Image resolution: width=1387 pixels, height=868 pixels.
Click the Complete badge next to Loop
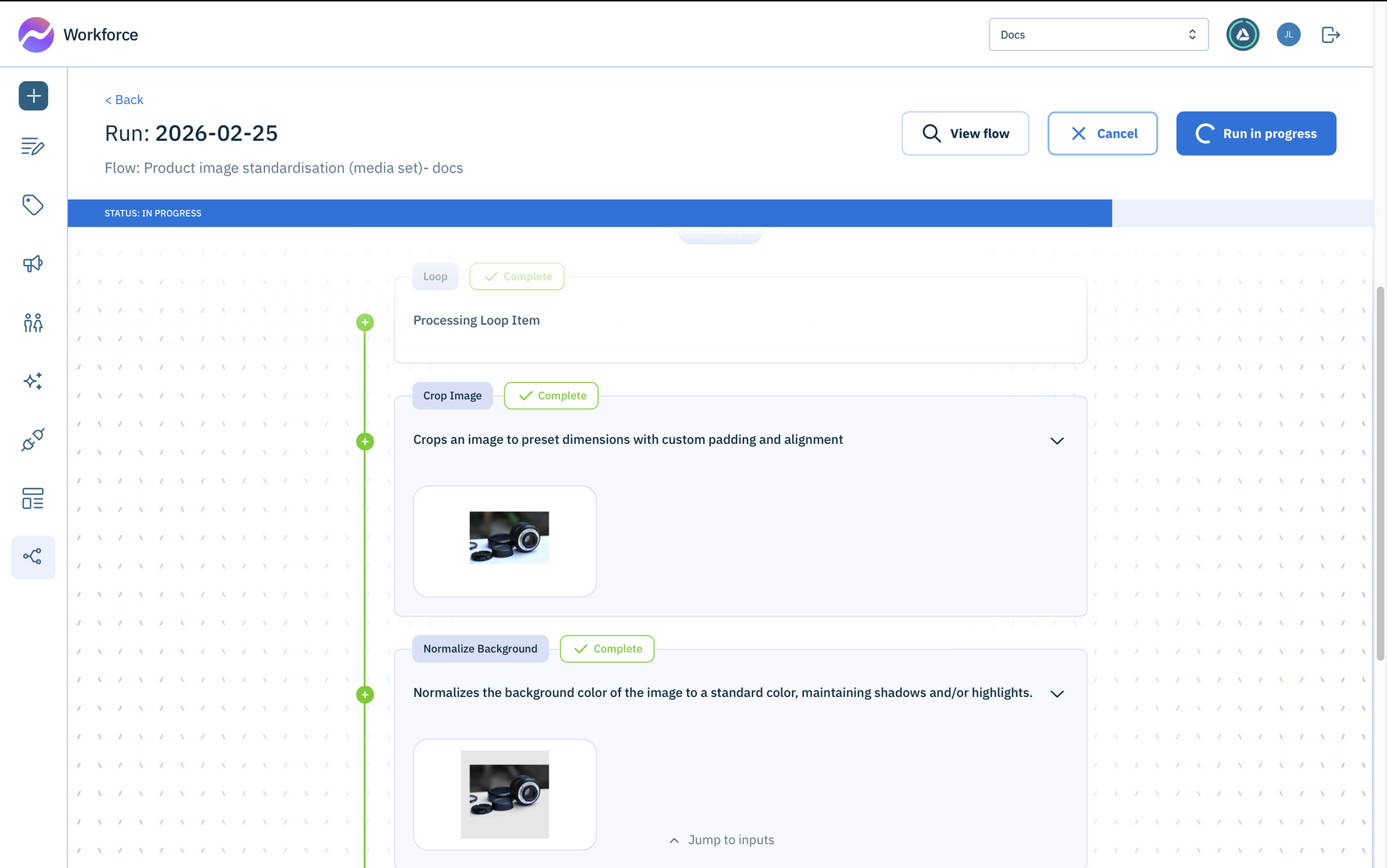point(517,276)
